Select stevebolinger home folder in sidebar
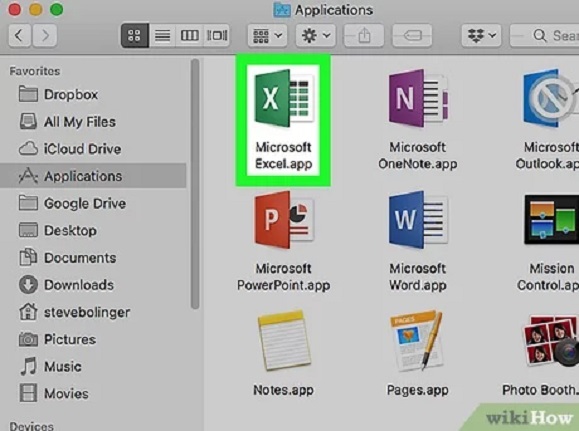The height and width of the screenshot is (431, 579). [x=93, y=312]
